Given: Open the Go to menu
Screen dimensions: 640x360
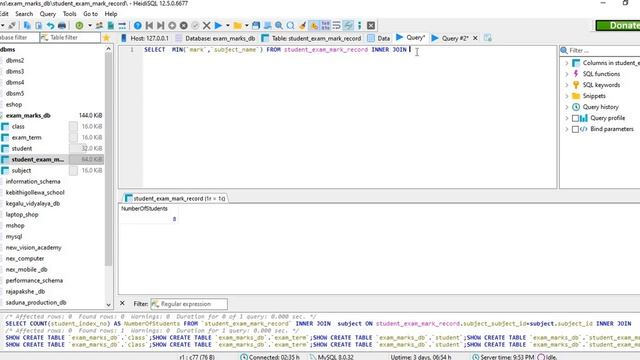Looking at the screenshot, I should tap(91, 14).
